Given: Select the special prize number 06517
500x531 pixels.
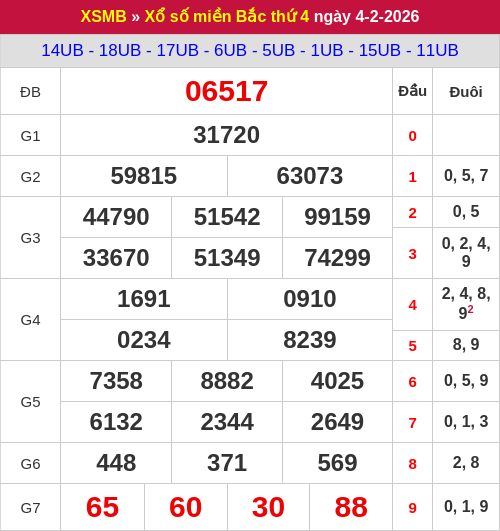Looking at the screenshot, I should pos(226,91).
